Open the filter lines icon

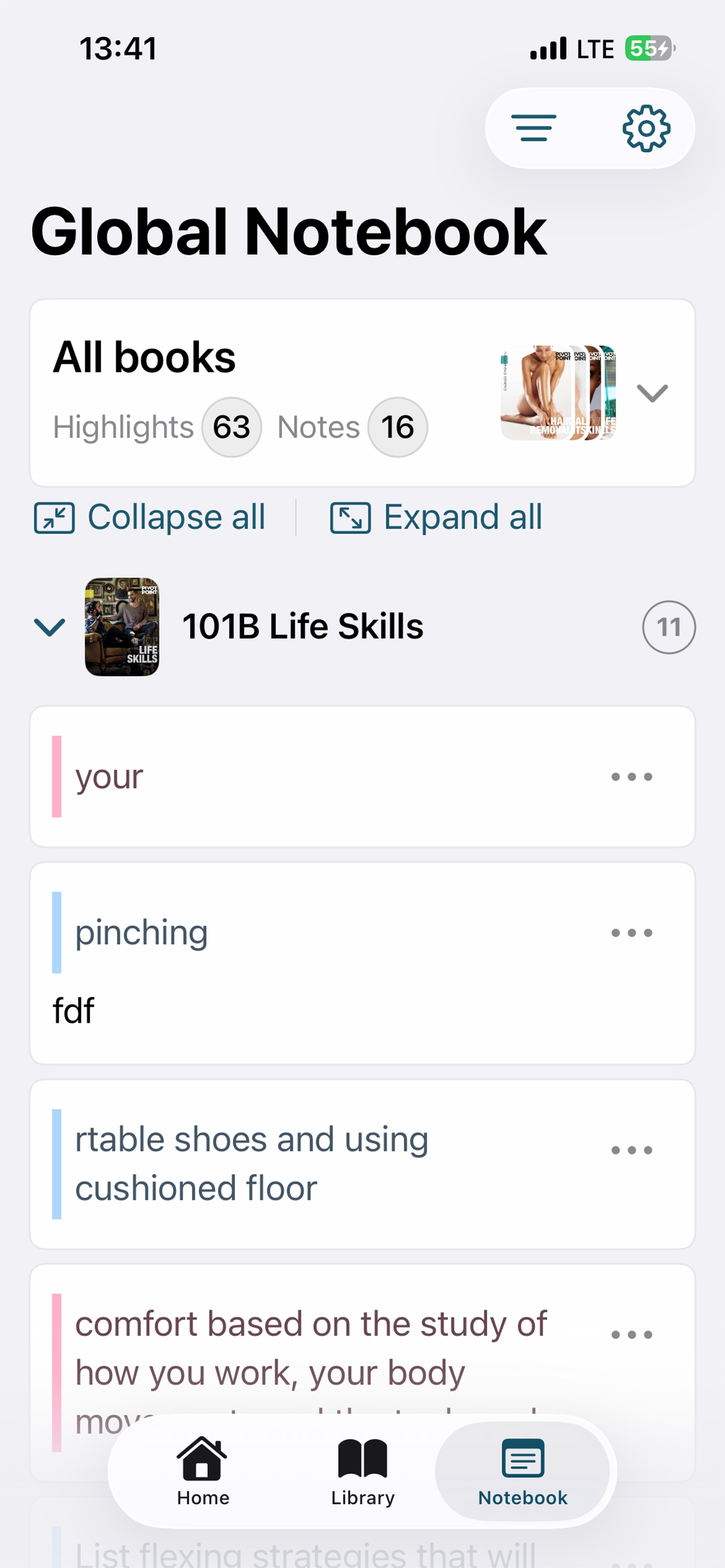pos(534,128)
